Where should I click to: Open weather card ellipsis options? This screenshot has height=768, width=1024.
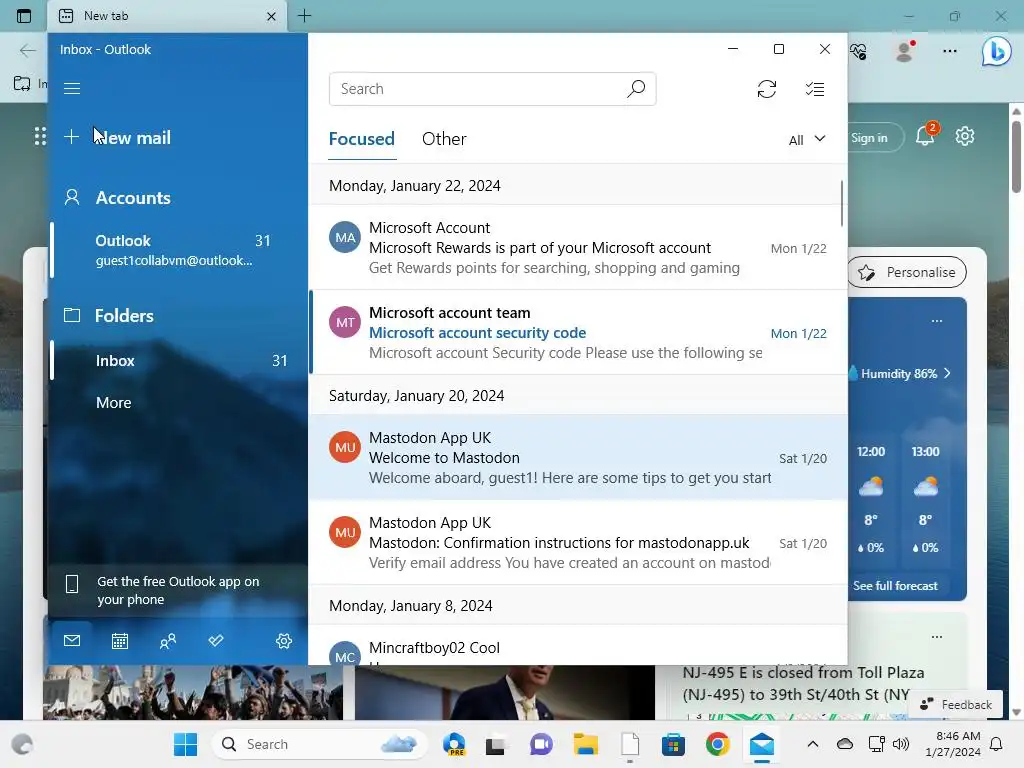936,321
